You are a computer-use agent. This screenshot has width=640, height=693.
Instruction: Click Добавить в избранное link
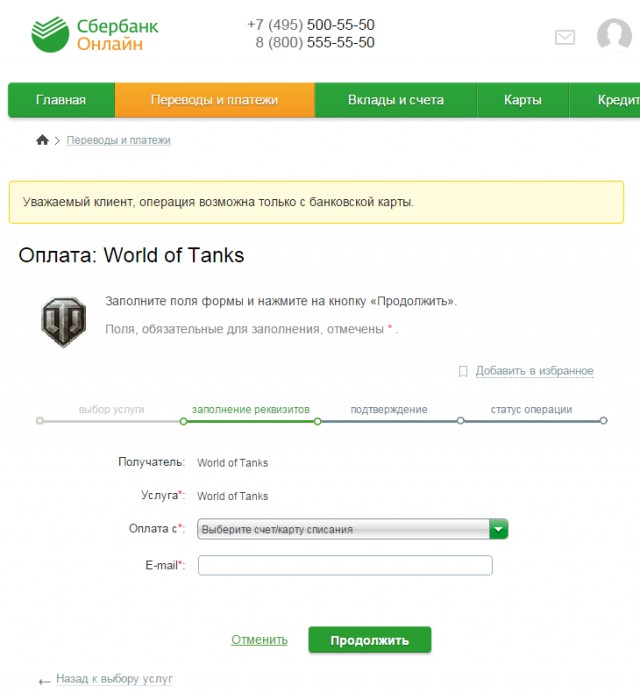[534, 371]
